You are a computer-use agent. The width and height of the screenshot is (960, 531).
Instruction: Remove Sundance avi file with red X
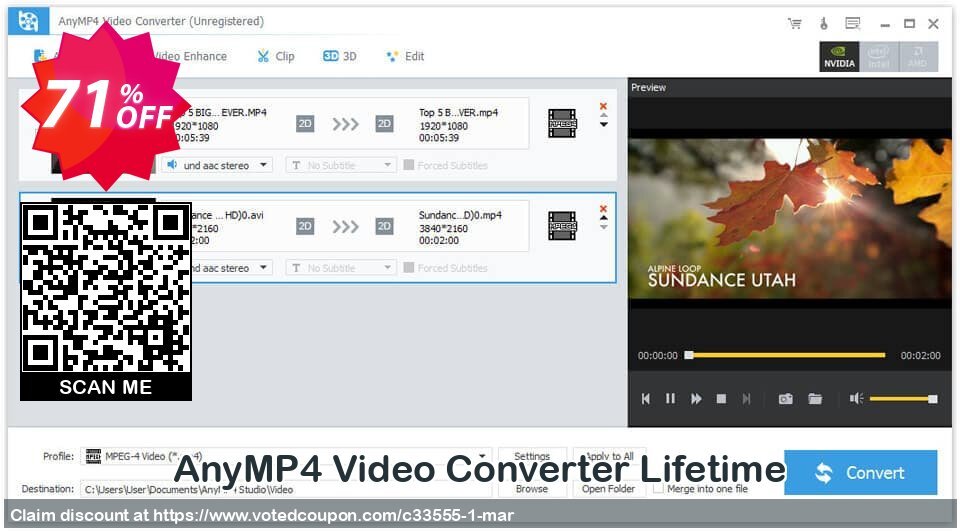603,209
